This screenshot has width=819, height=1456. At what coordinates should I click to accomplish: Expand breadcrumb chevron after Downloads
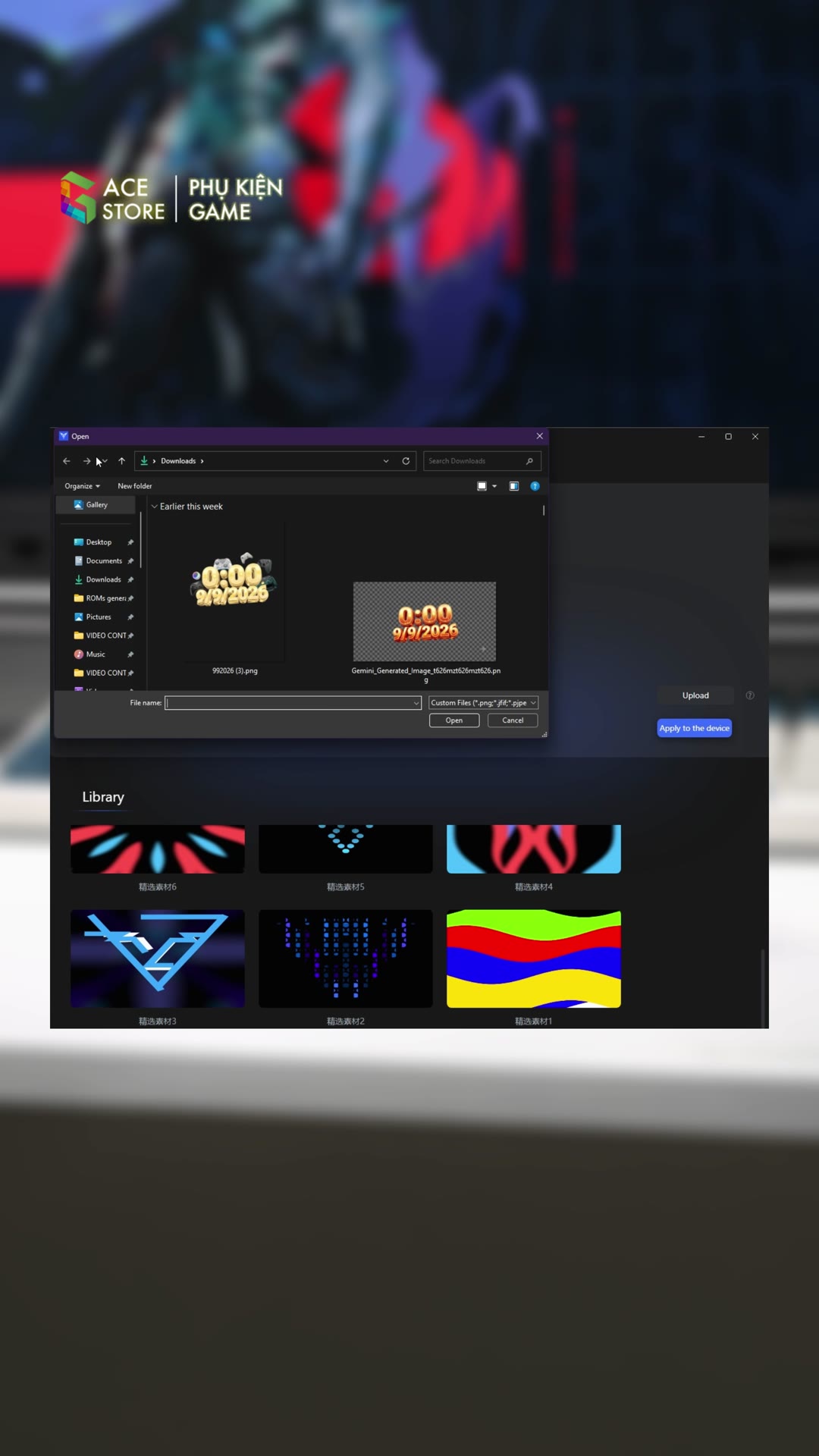pyautogui.click(x=202, y=461)
